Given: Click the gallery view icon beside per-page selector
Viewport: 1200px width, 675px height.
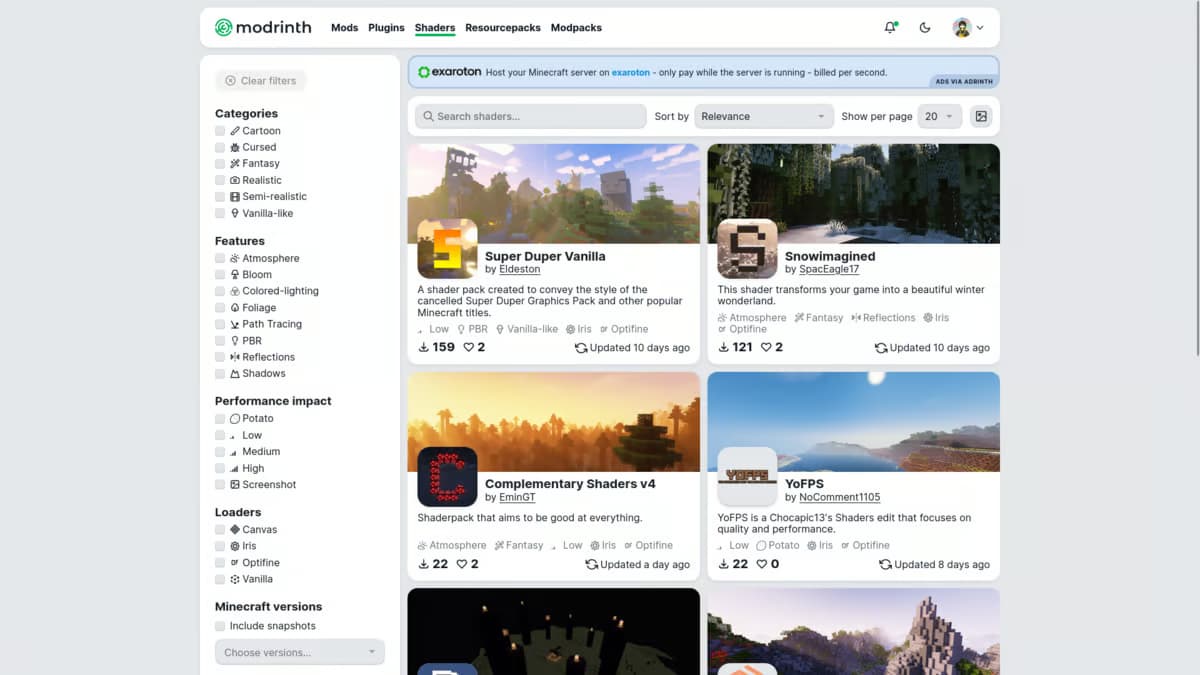Looking at the screenshot, I should point(980,116).
